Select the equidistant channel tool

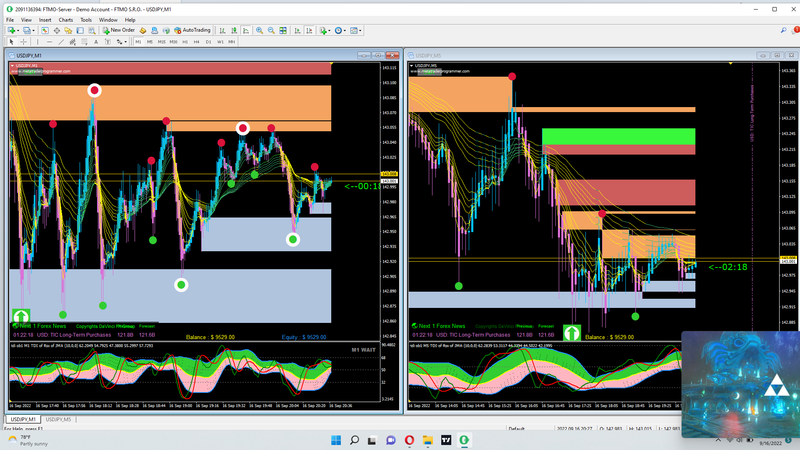tap(72, 42)
